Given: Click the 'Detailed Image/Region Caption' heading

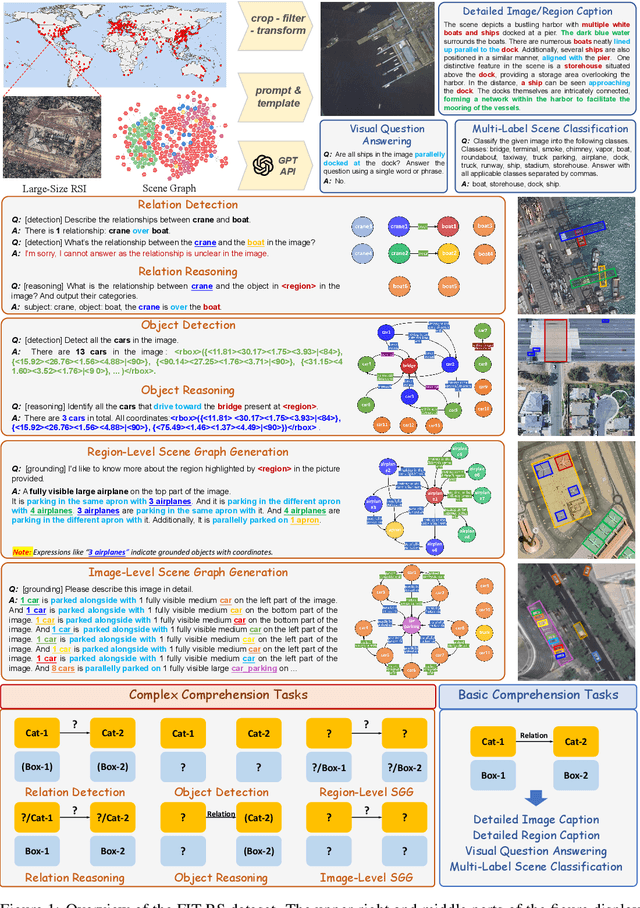Looking at the screenshot, I should coord(535,10).
